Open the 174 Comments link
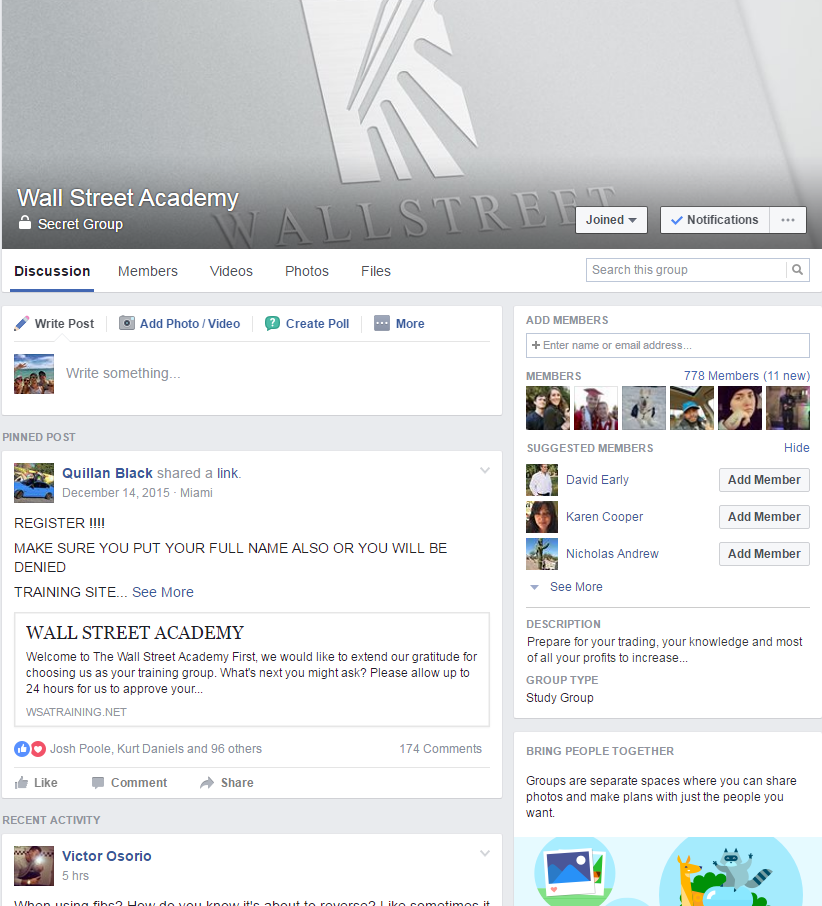 (440, 749)
